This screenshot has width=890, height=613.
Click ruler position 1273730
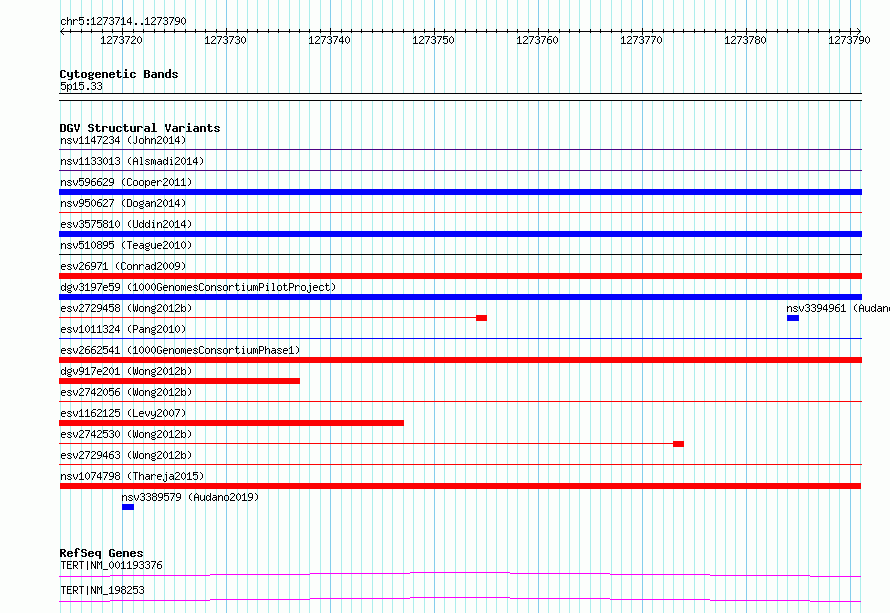[x=225, y=40]
